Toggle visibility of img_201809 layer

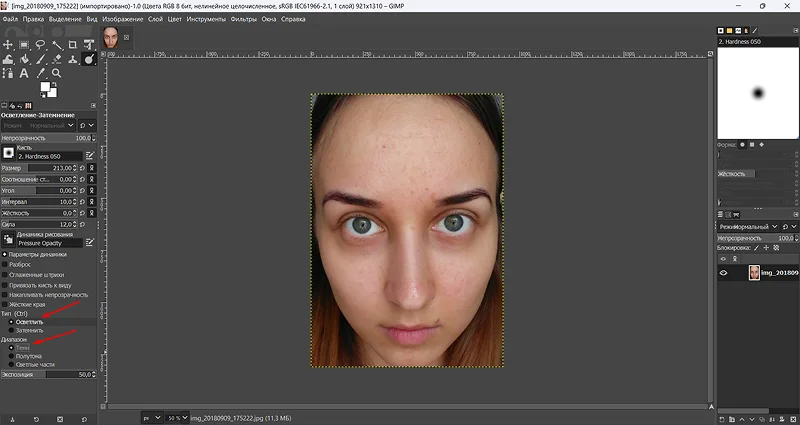tap(723, 273)
